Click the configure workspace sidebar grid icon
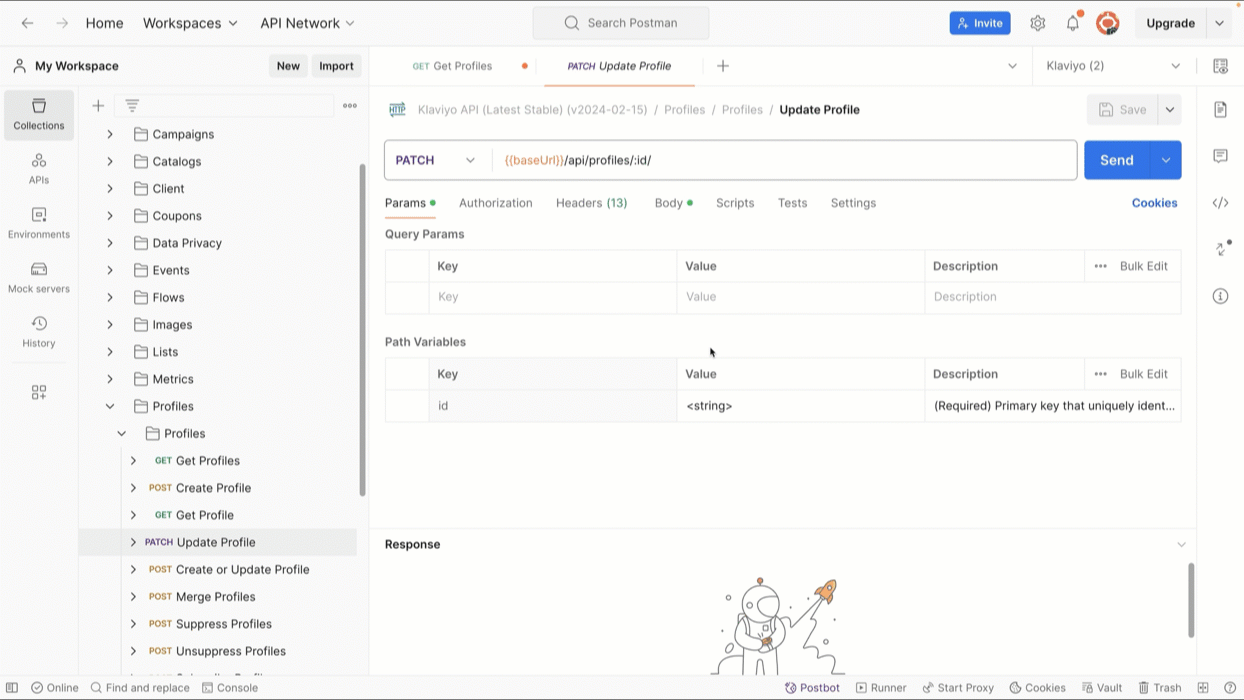The width and height of the screenshot is (1244, 700). click(39, 392)
